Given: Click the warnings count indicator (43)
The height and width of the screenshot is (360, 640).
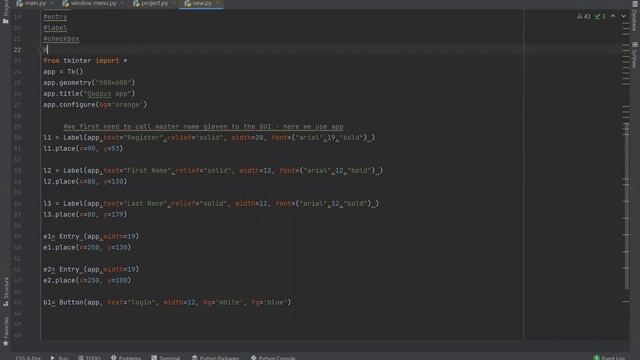Looking at the screenshot, I should [x=584, y=16].
